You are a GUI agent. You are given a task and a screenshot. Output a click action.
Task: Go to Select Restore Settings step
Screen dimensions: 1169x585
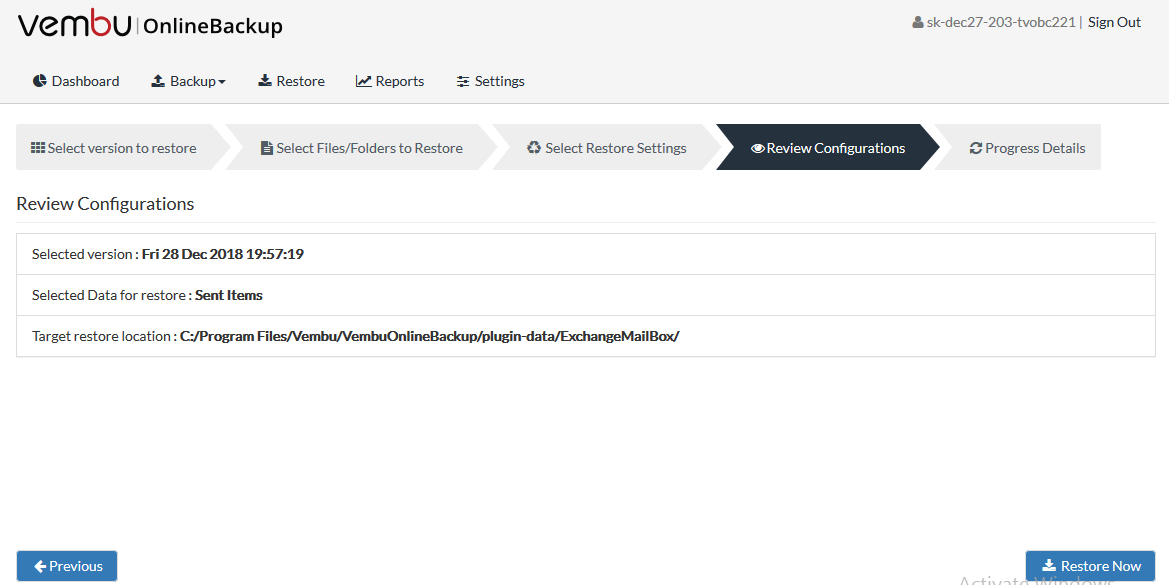click(607, 148)
